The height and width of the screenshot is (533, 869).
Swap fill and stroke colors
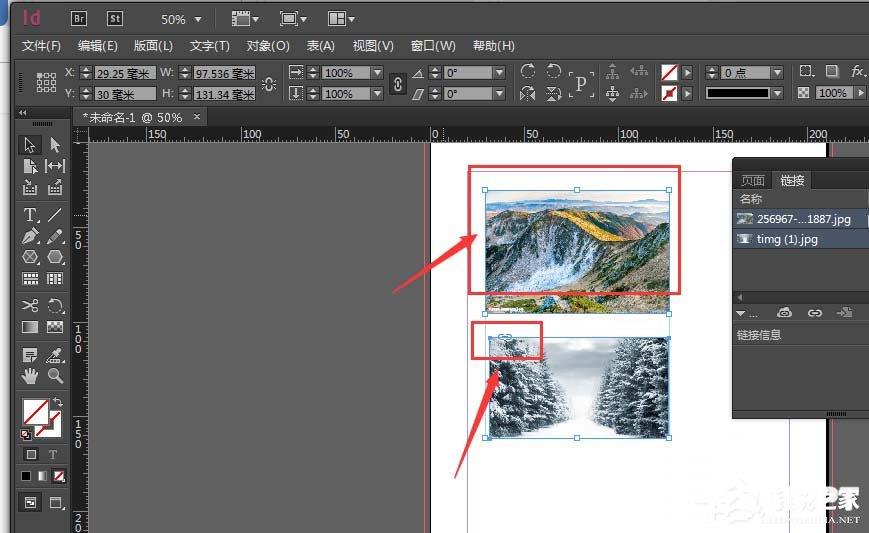[x=58, y=402]
